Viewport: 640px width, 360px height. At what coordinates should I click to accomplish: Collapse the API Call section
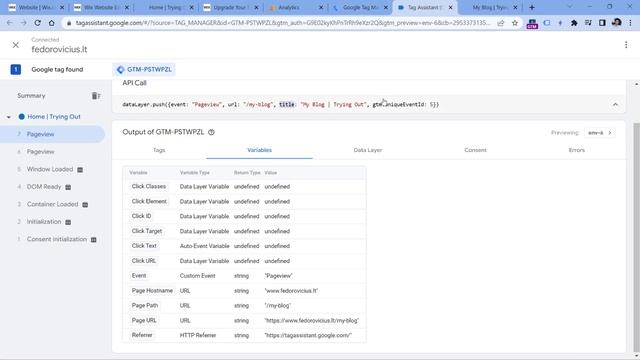tap(615, 105)
